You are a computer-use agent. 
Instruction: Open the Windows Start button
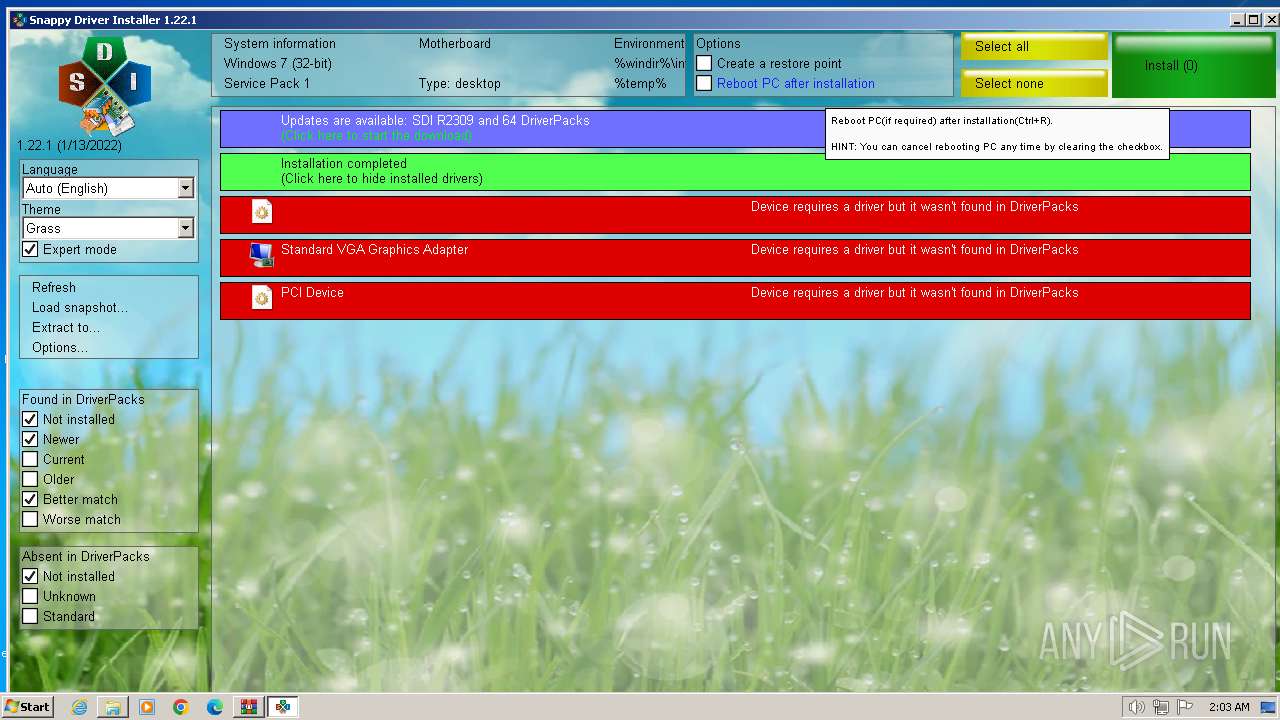point(28,707)
